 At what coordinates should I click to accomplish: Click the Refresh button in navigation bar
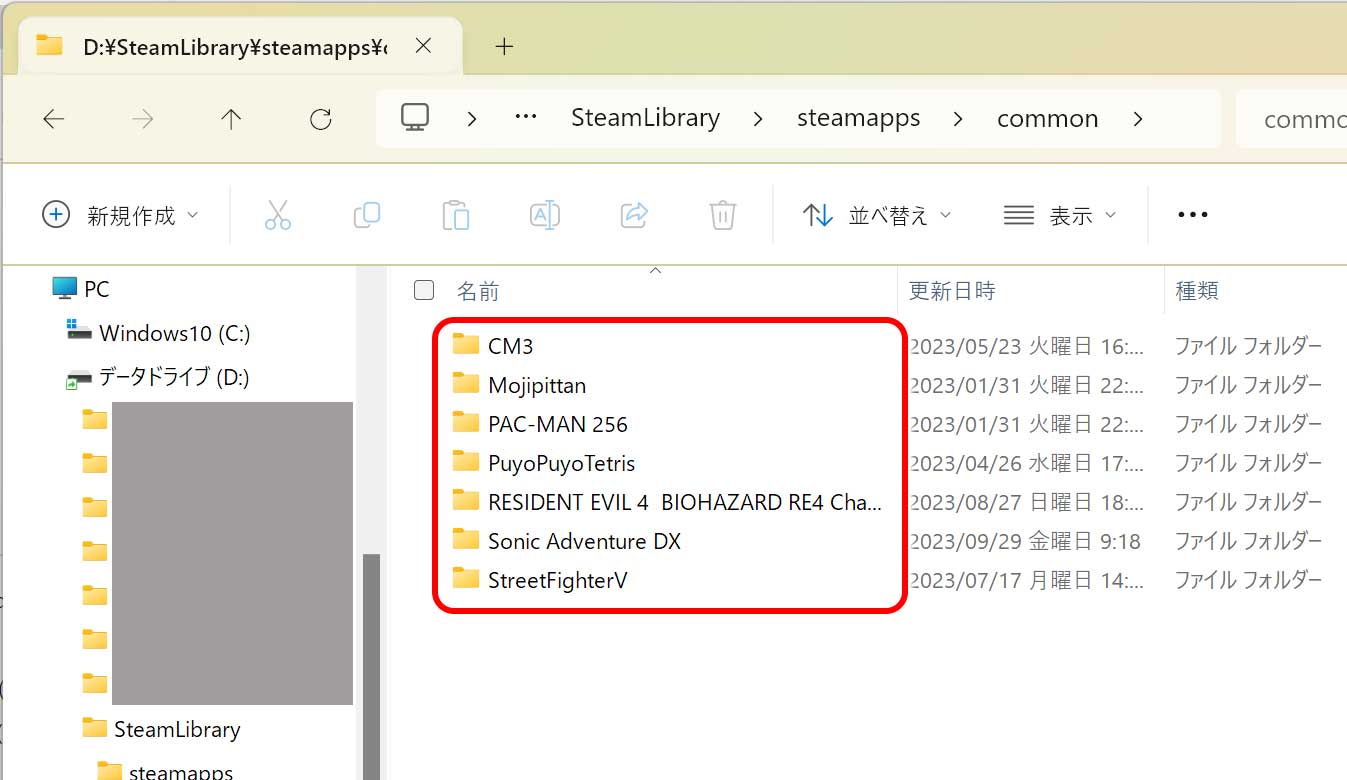320,120
